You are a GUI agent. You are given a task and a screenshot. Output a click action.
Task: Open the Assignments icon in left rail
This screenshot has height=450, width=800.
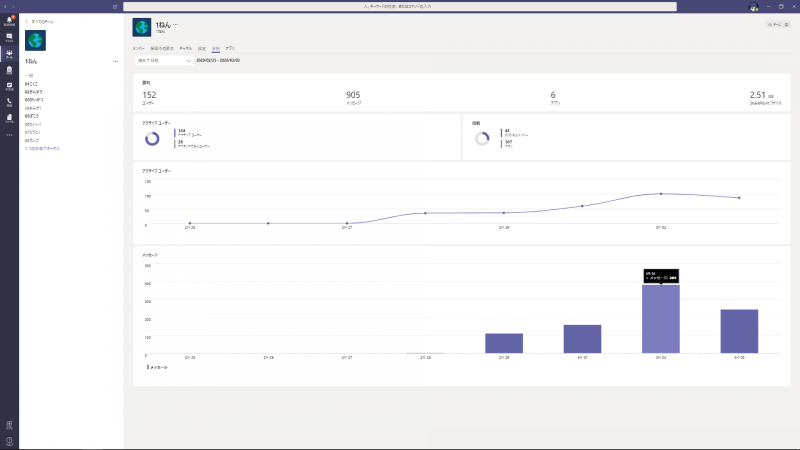(9, 70)
